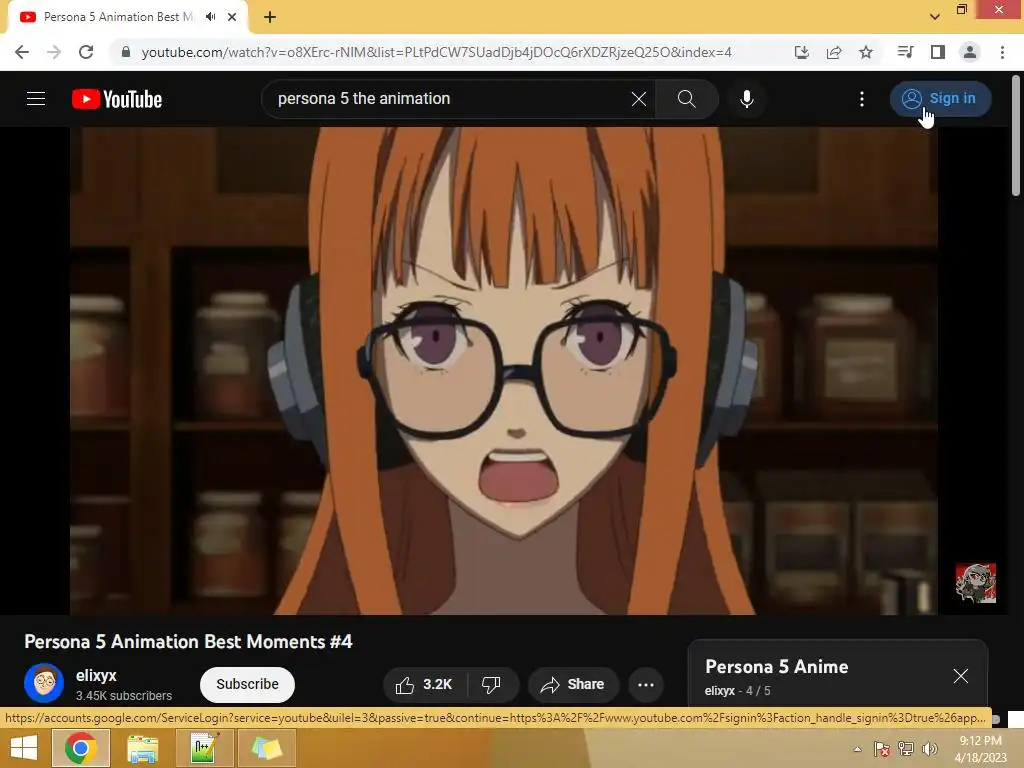Like the video with thumbs up
Image resolution: width=1024 pixels, height=768 pixels.
point(423,684)
